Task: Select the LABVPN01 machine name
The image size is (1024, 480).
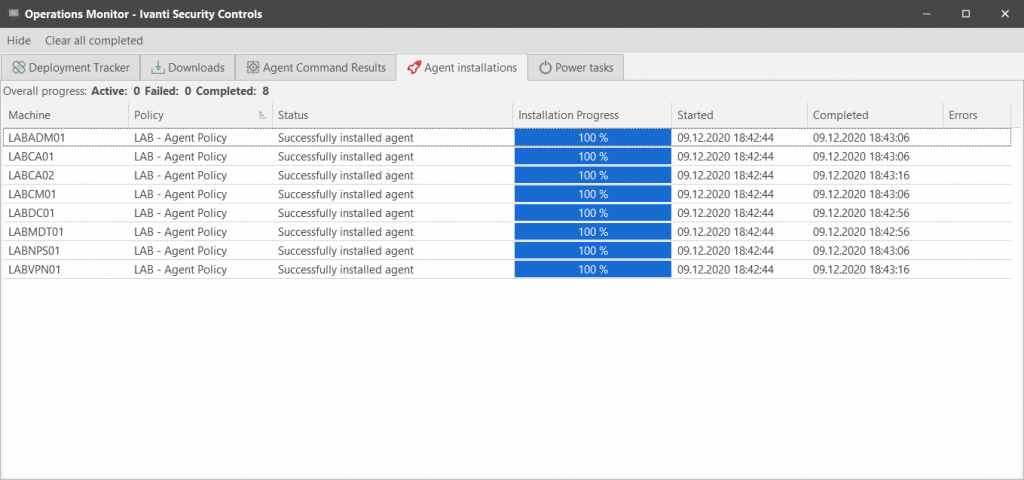Action: tap(35, 270)
